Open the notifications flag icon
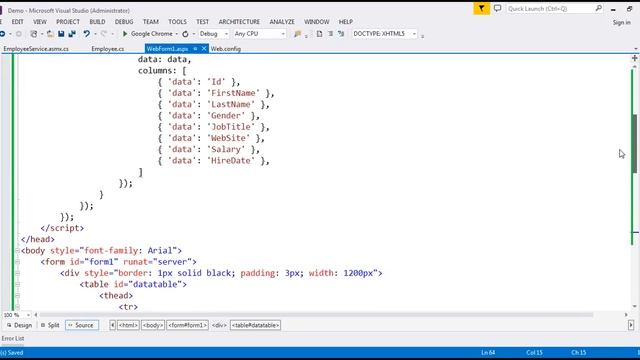The width and height of the screenshot is (640, 360). (x=482, y=8)
